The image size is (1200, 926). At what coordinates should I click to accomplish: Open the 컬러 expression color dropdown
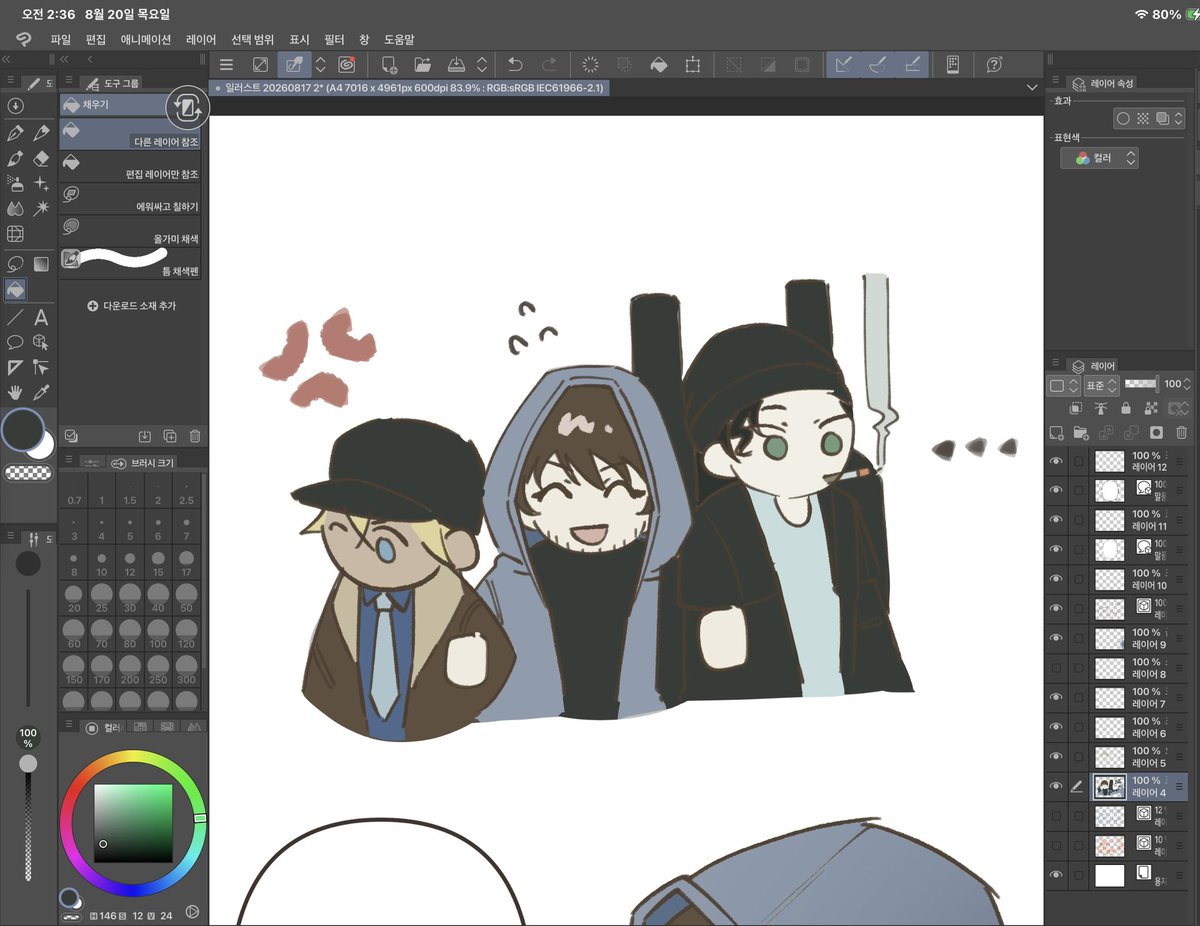1099,158
